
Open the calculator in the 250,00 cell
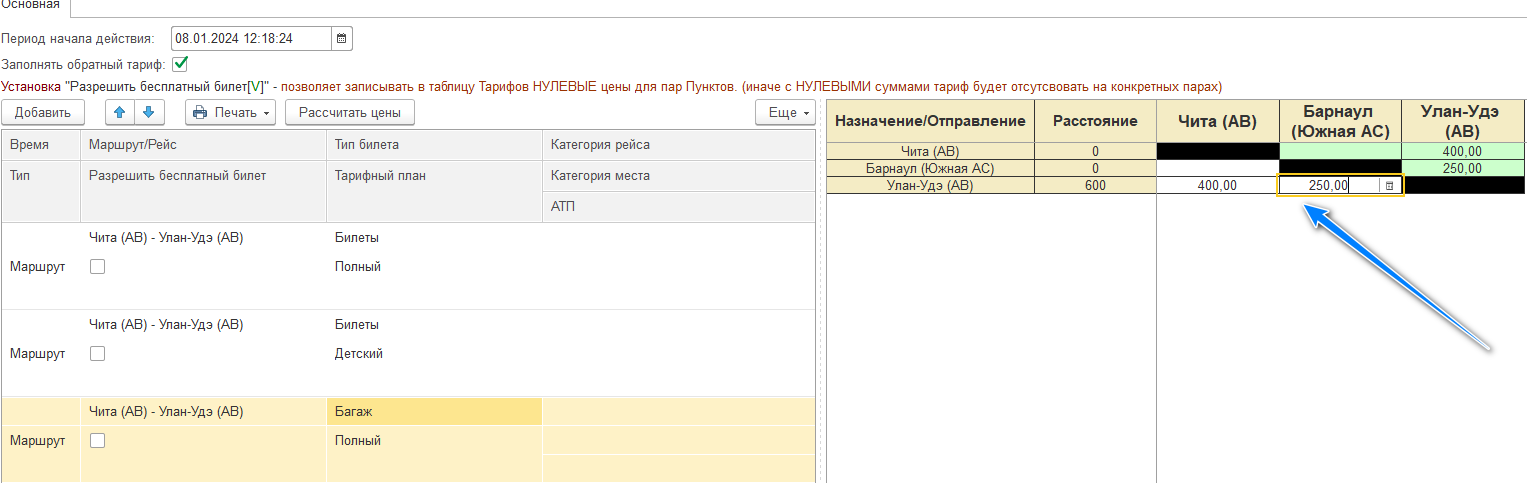pos(1389,186)
